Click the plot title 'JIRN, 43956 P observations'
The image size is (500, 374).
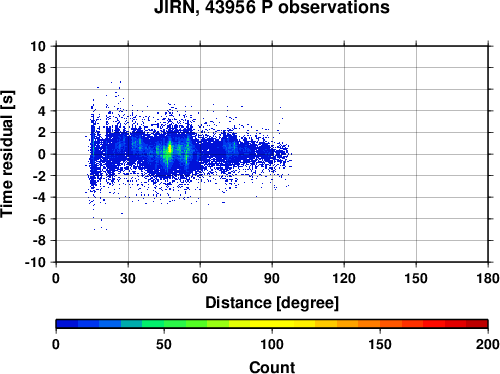[x=272, y=7]
